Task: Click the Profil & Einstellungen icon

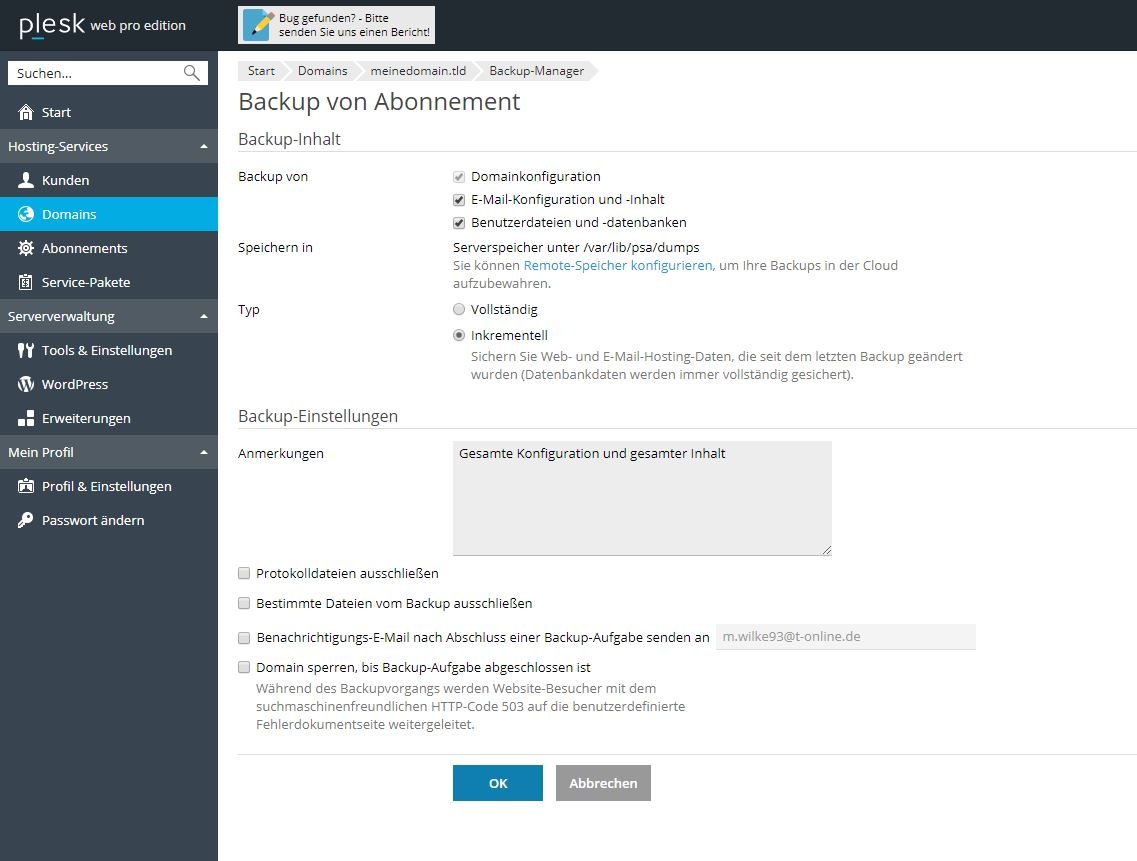Action: (26, 486)
